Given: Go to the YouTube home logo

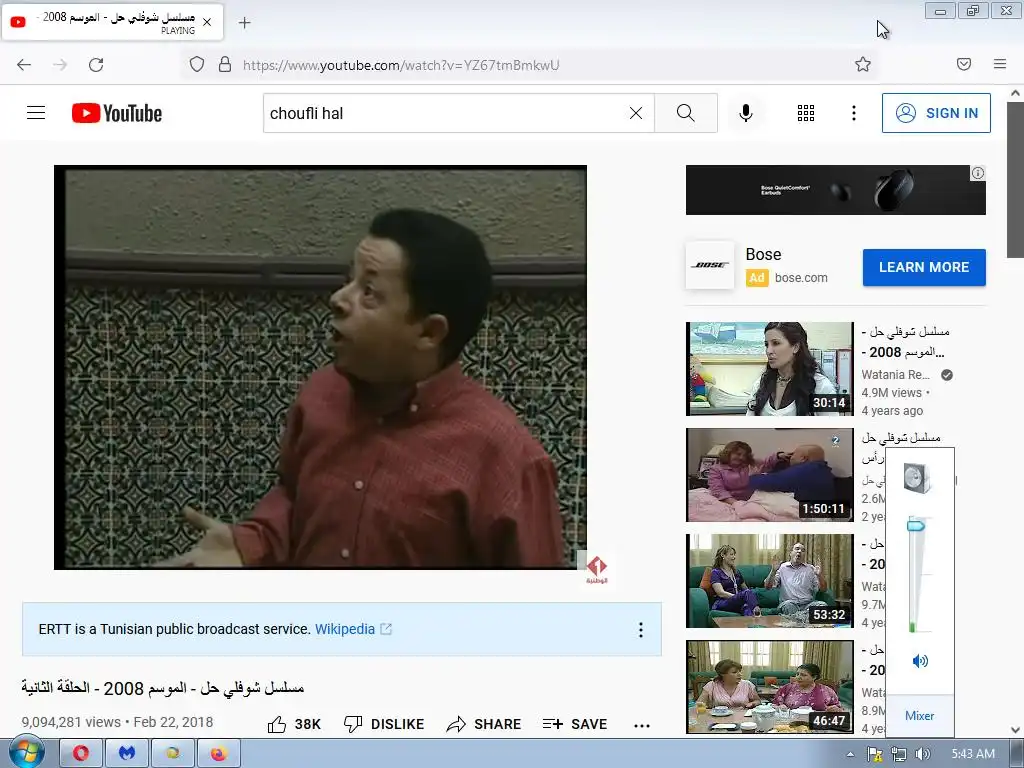Looking at the screenshot, I should 117,113.
